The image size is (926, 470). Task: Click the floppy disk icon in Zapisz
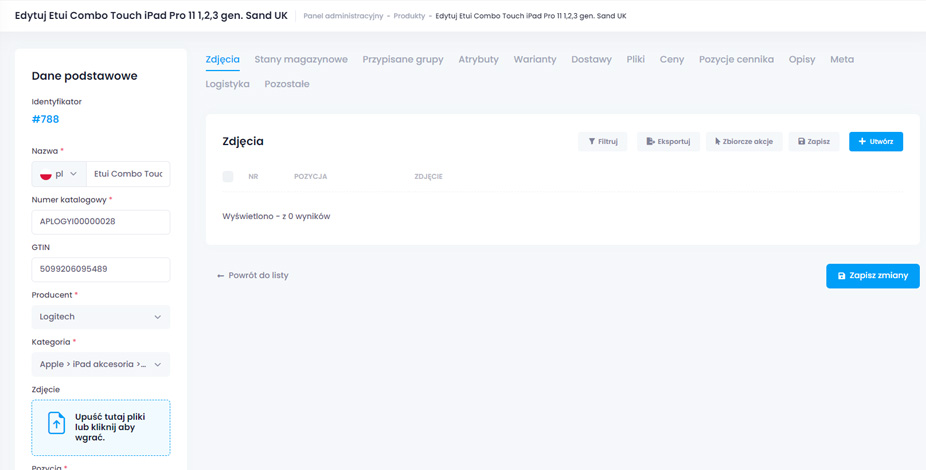click(x=802, y=142)
